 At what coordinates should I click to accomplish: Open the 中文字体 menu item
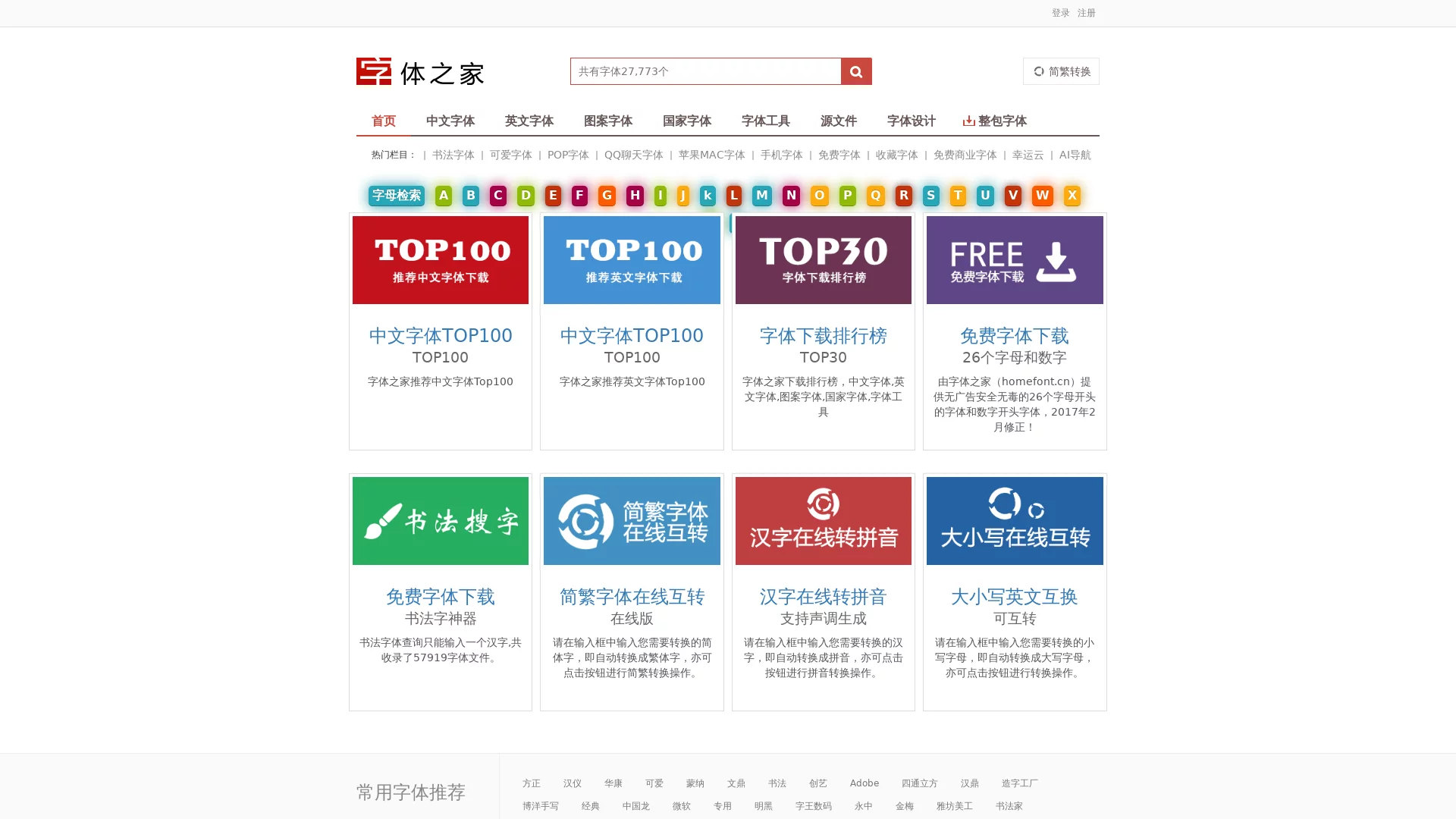[450, 121]
